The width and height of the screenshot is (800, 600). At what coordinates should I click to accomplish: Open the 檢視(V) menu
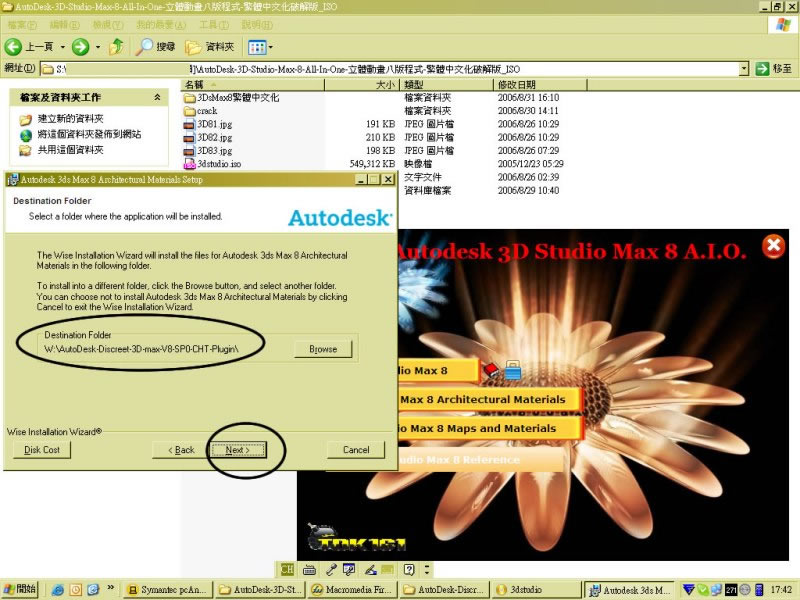(x=108, y=25)
